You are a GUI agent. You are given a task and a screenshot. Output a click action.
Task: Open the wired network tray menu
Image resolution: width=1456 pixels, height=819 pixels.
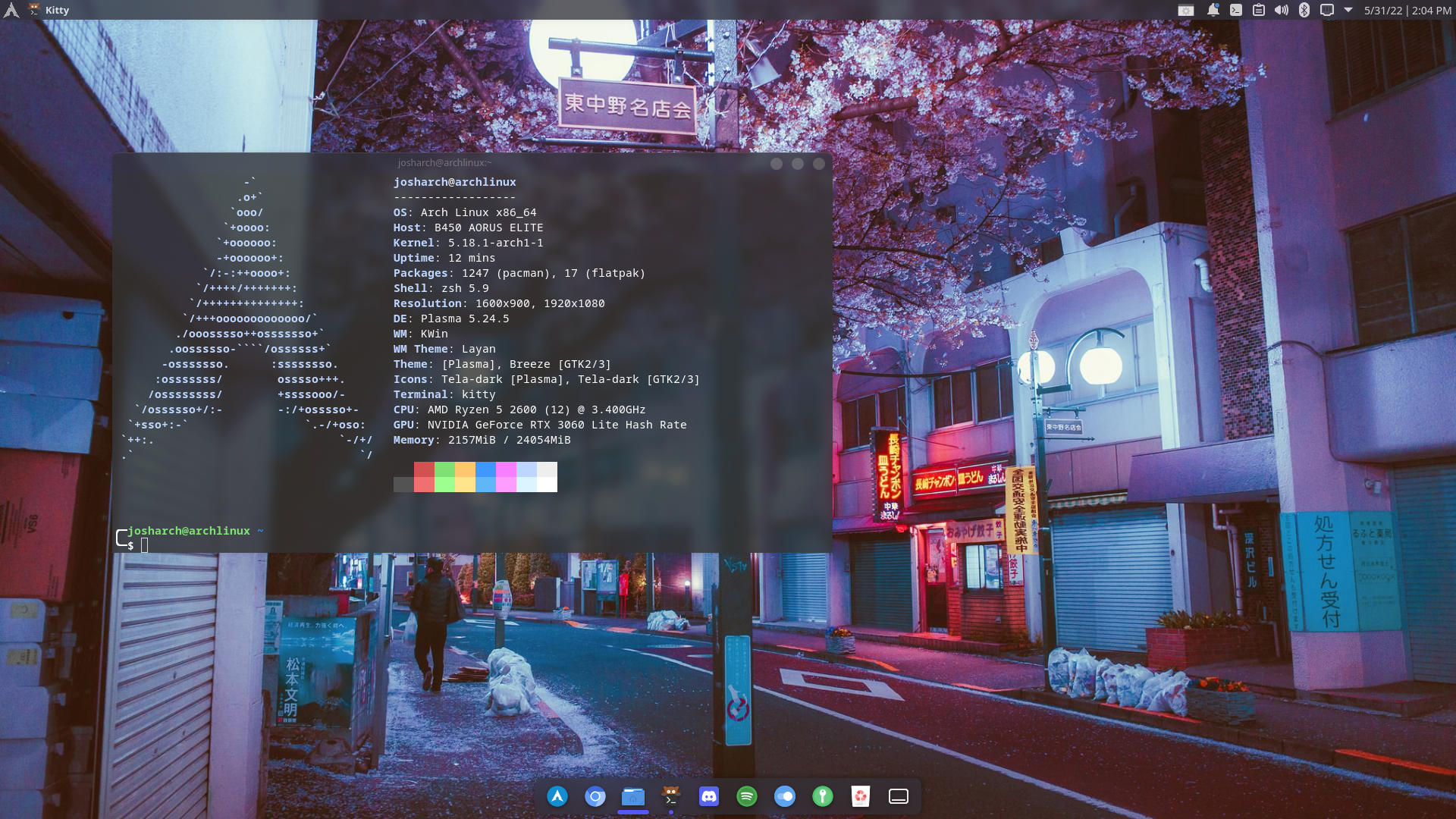click(x=1327, y=10)
